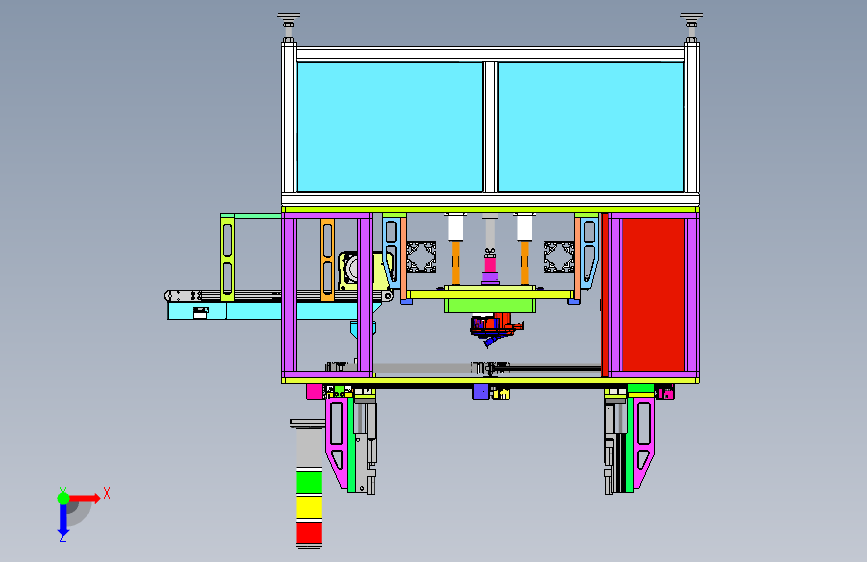Select the orange vertical bracket near the motor
Image resolution: width=867 pixels, height=562 pixels.
(x=327, y=260)
